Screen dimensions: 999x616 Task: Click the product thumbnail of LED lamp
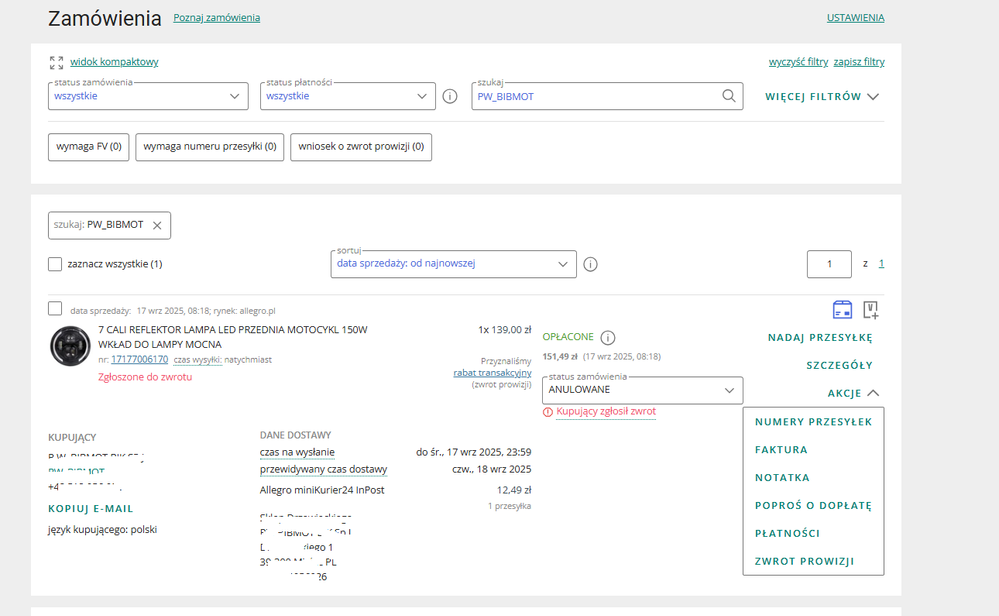point(70,345)
